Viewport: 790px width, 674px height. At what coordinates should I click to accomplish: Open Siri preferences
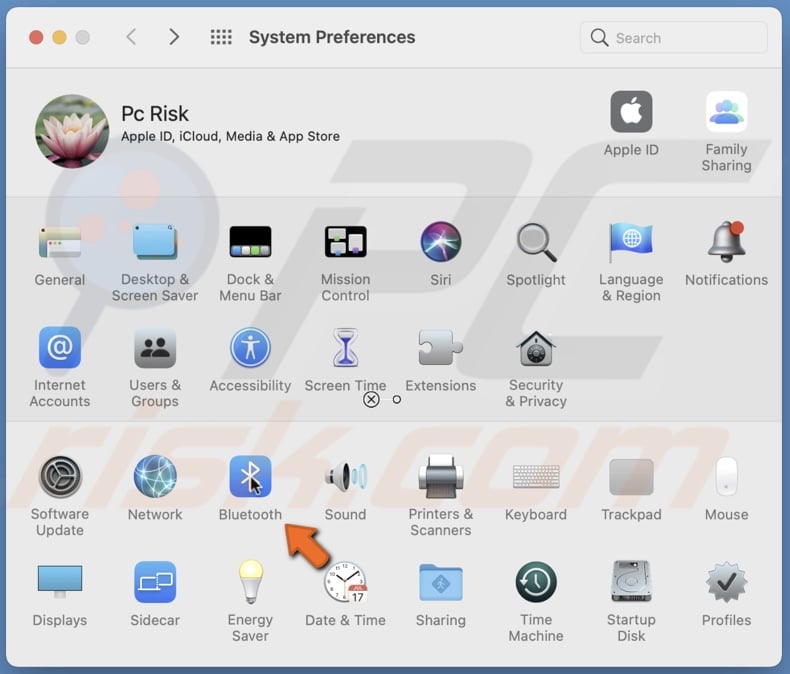point(441,242)
